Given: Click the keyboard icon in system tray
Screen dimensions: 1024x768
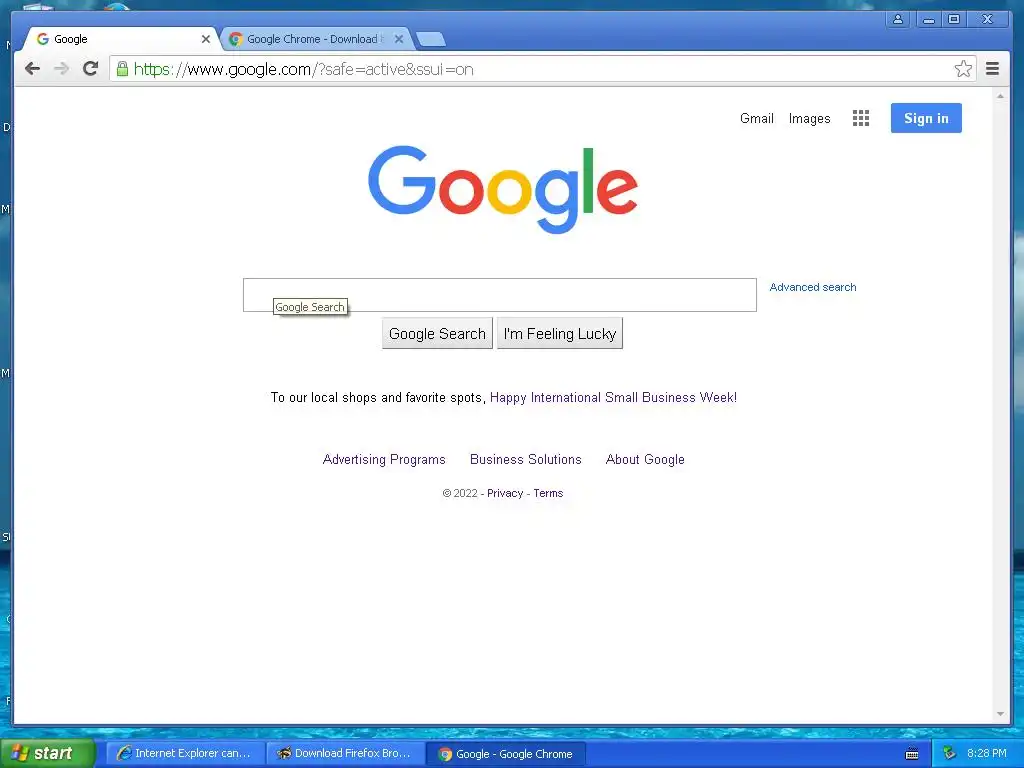Looking at the screenshot, I should (x=912, y=754).
